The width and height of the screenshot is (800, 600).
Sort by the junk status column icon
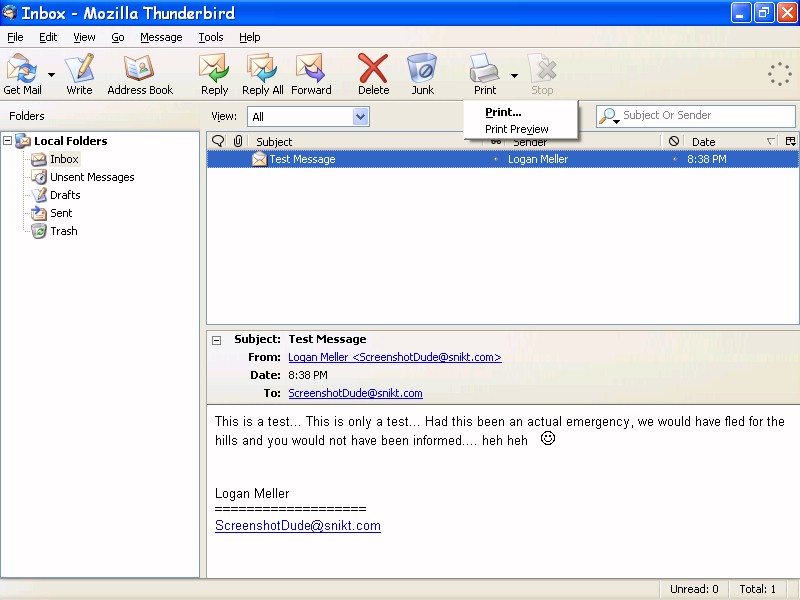pos(673,141)
